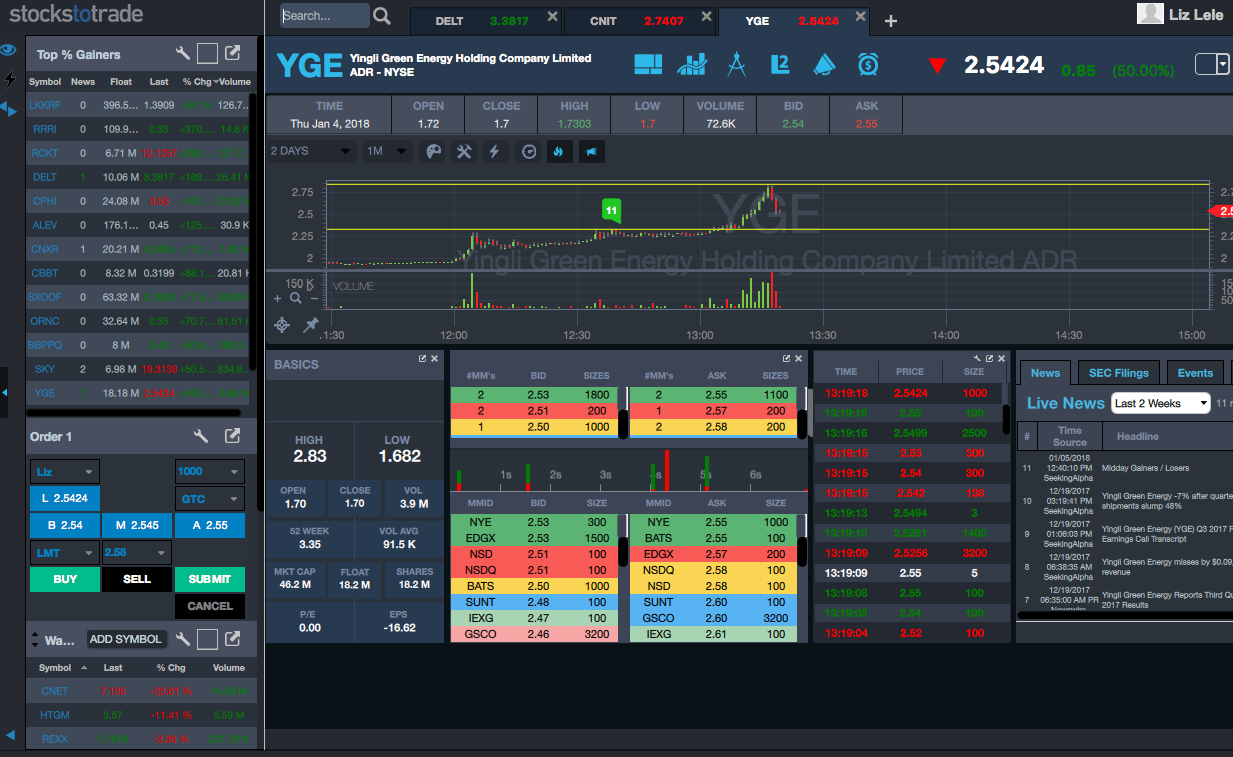1233x757 pixels.
Task: Click the magnifier search icon
Action: tap(382, 16)
